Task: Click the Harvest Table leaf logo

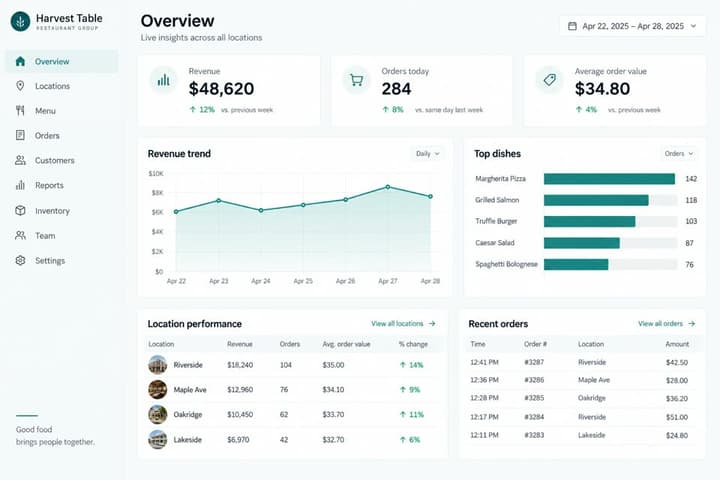Action: 20,21
